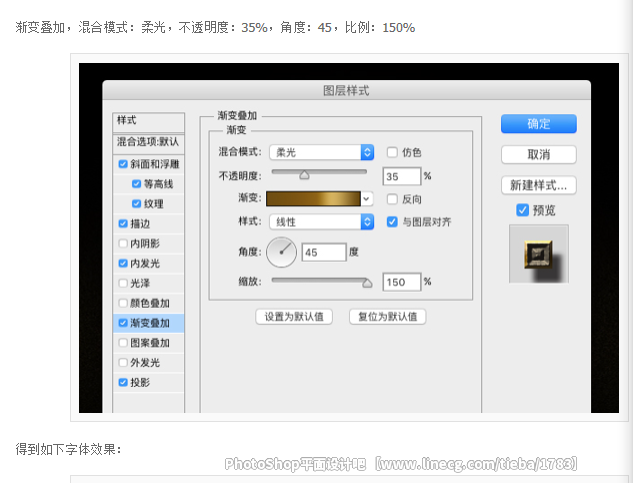Click the 不透明度 slider handle
Screen dimensions: 633x483
(x=304, y=175)
